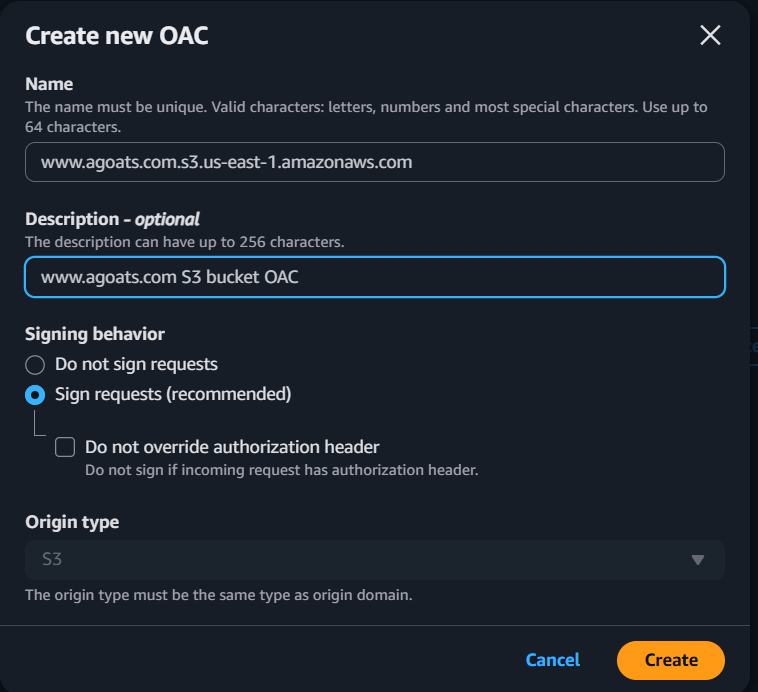Viewport: 758px width, 692px height.
Task: Click into the Description text field
Action: click(x=374, y=277)
